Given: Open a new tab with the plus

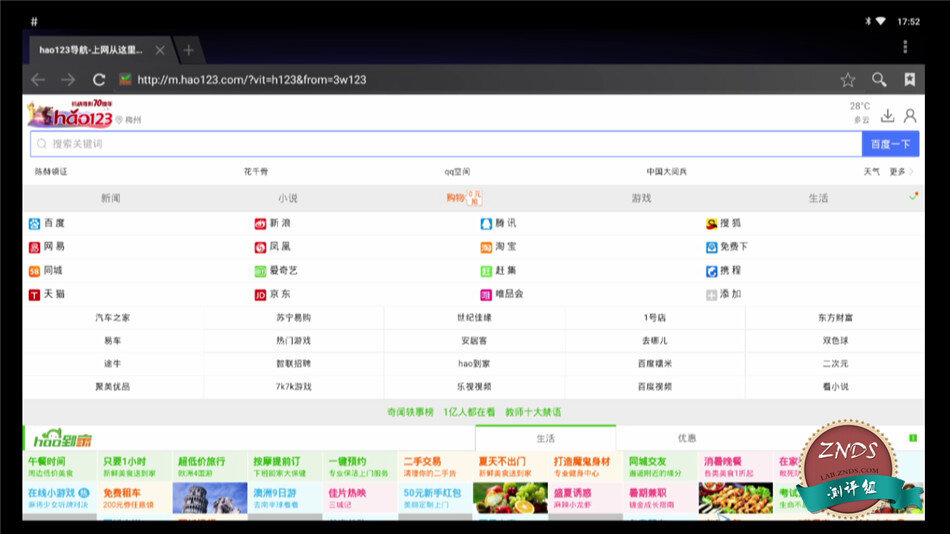Looking at the screenshot, I should [x=188, y=50].
